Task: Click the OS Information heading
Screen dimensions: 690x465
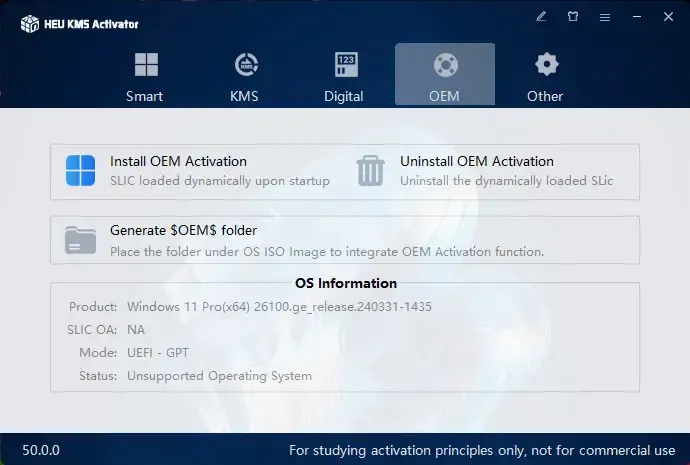Action: tap(346, 283)
